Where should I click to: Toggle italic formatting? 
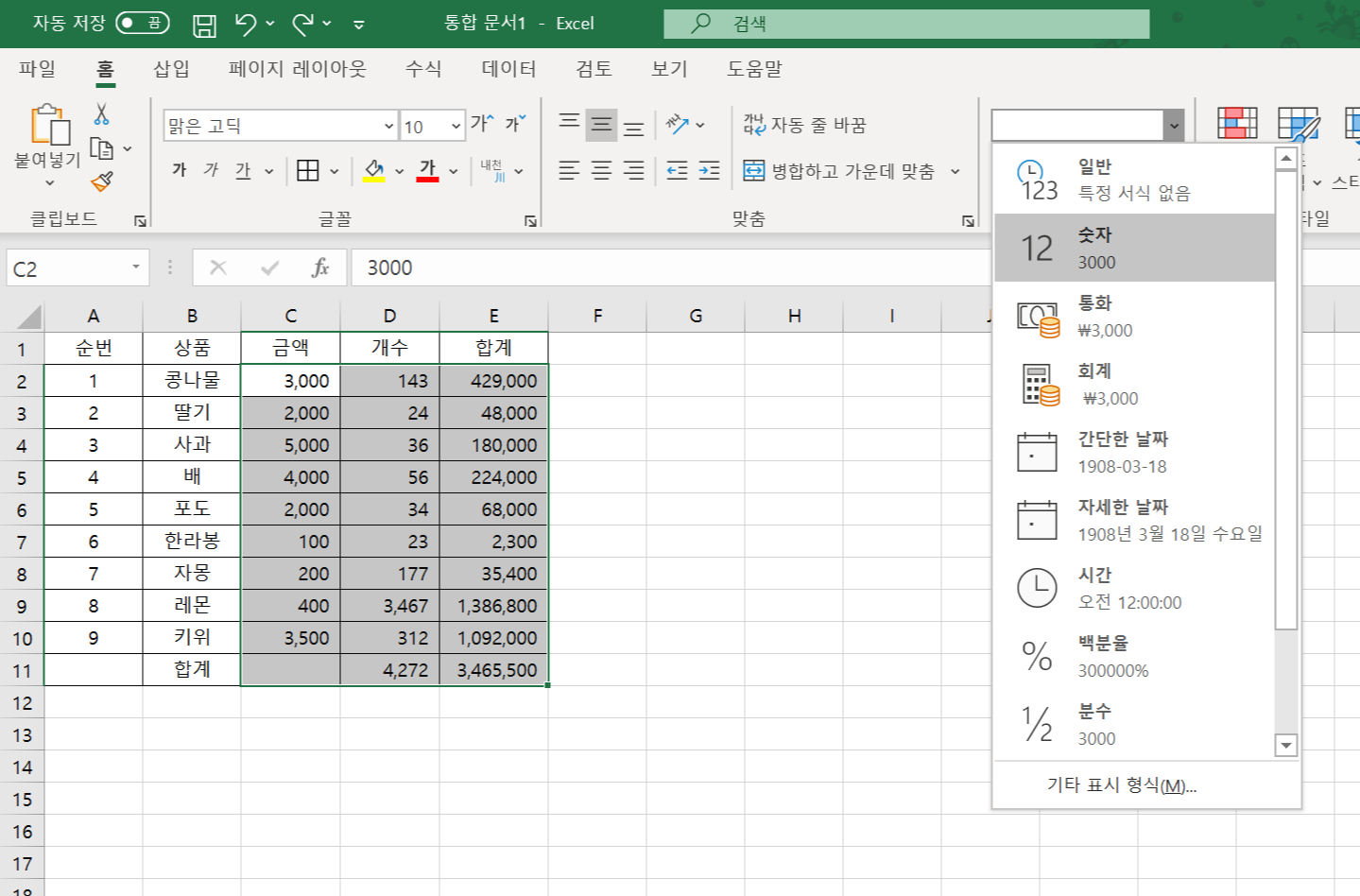pos(211,170)
